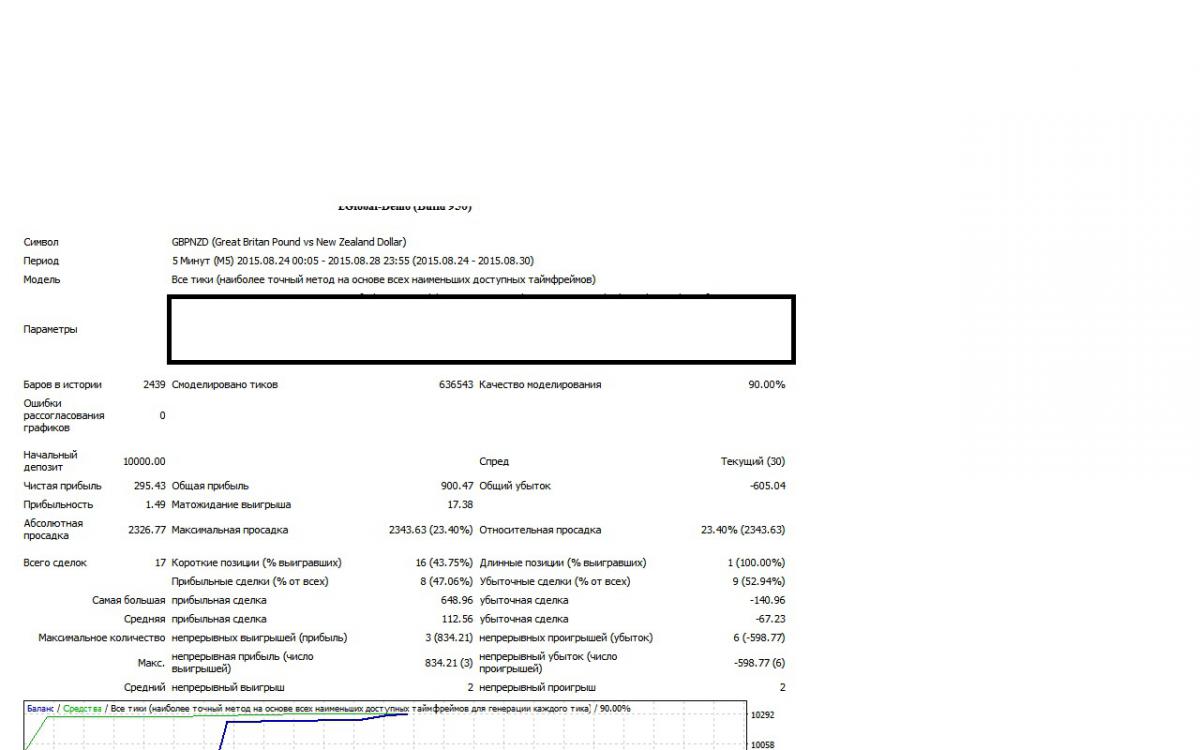Select the absolute drawdown value '2326.77'

[x=146, y=530]
